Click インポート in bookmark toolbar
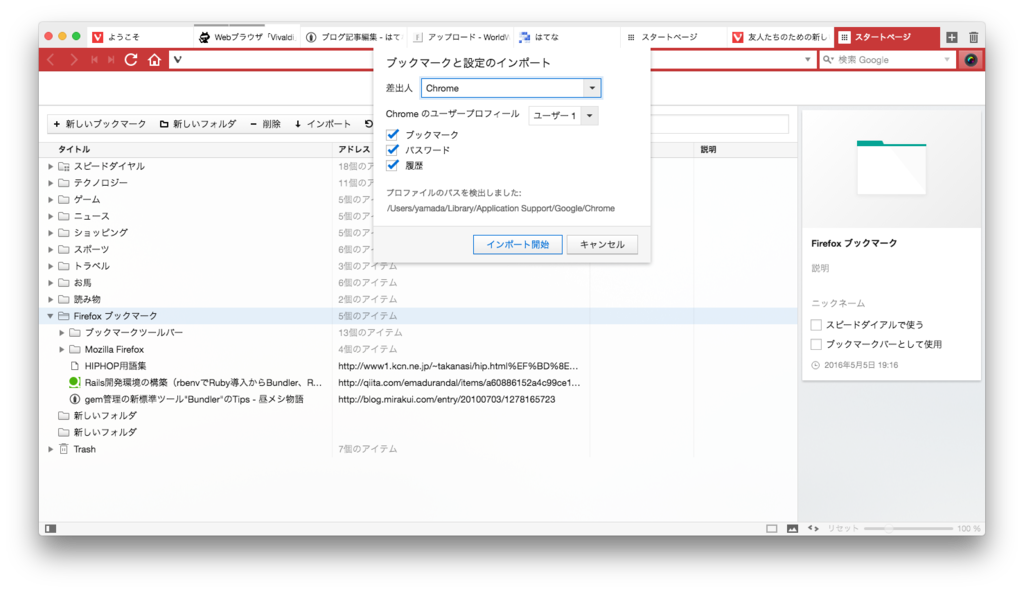The width and height of the screenshot is (1024, 591). pos(323,124)
